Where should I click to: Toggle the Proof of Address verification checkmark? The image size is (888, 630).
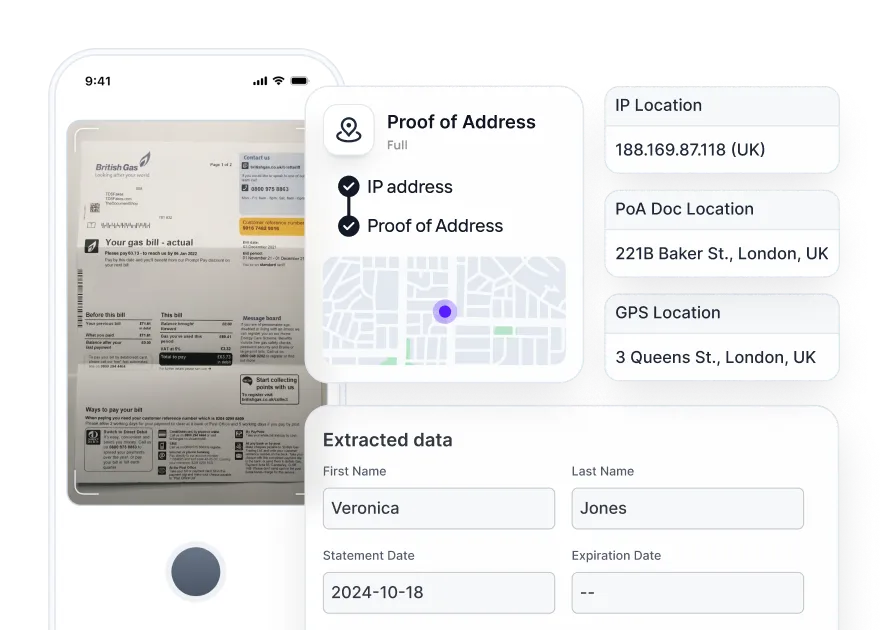pyautogui.click(x=348, y=226)
